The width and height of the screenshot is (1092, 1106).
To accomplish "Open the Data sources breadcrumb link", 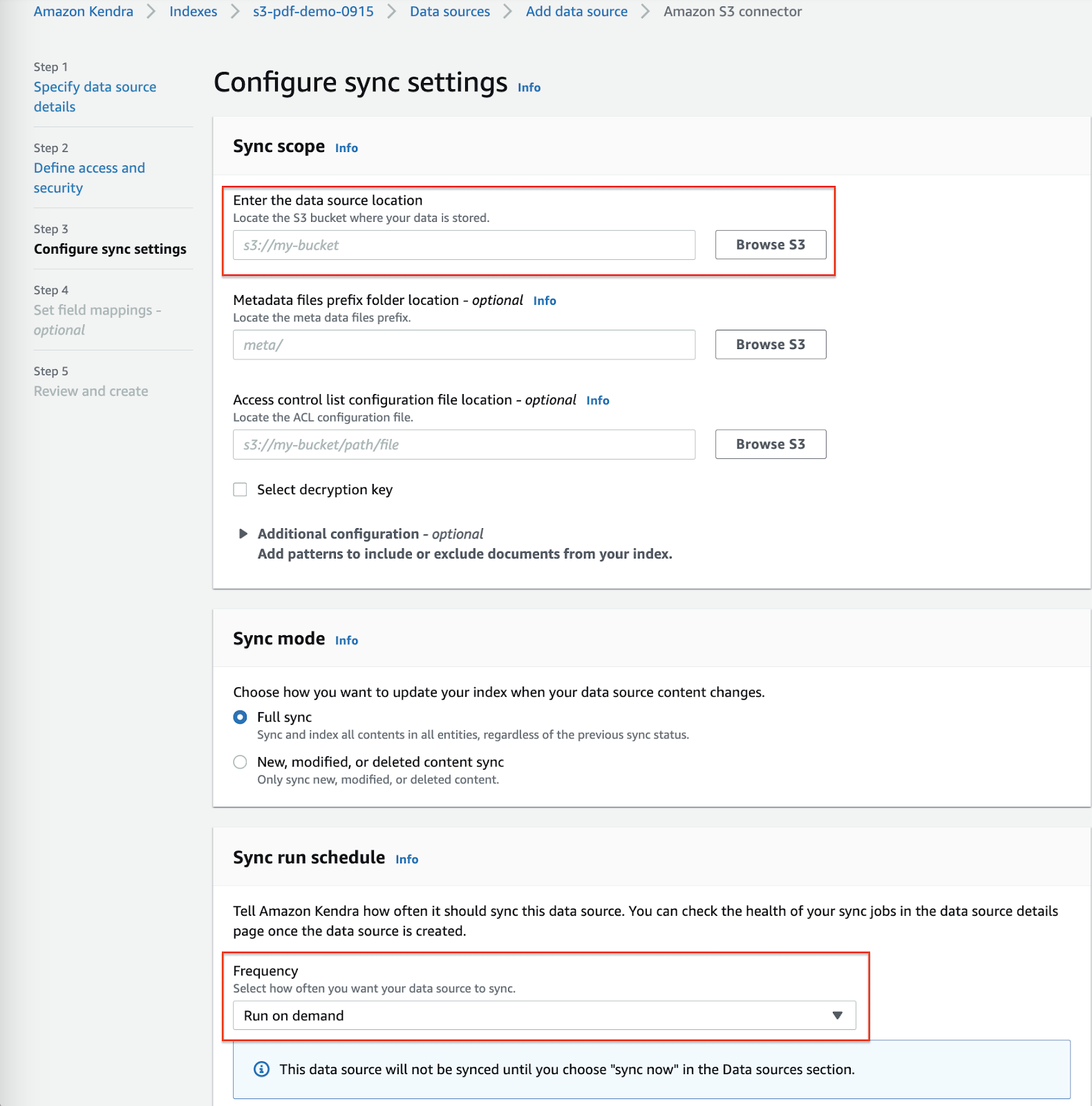I will [x=450, y=12].
